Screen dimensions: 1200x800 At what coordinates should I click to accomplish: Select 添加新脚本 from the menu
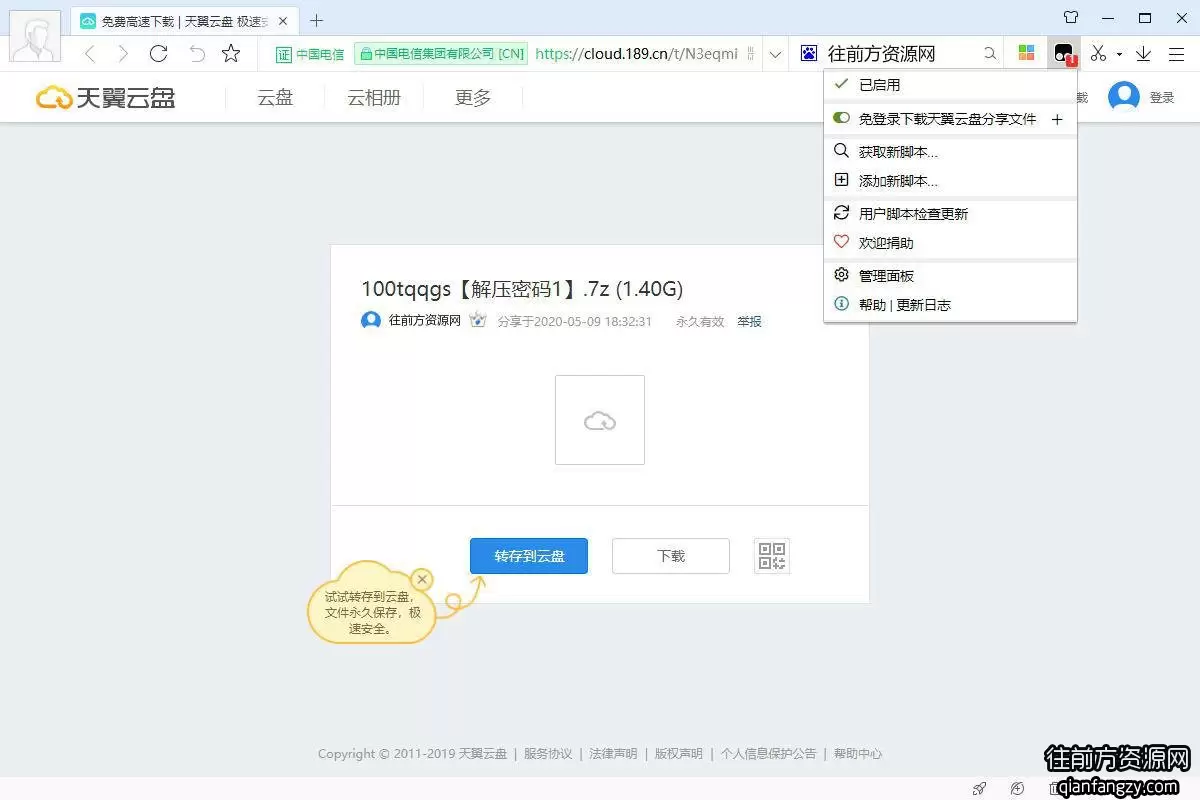pyautogui.click(x=950, y=181)
